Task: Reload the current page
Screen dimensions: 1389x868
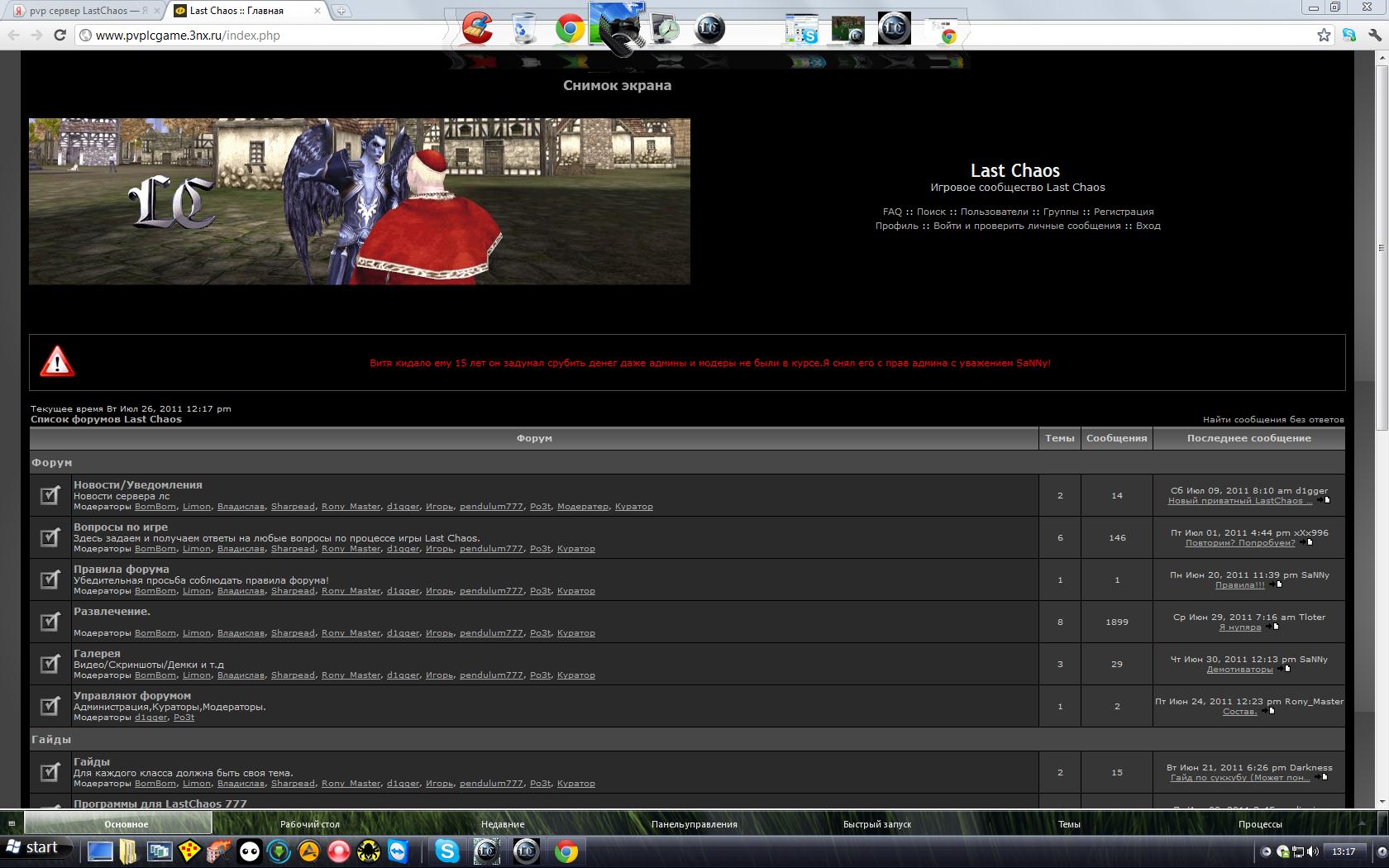Action: pos(60,36)
